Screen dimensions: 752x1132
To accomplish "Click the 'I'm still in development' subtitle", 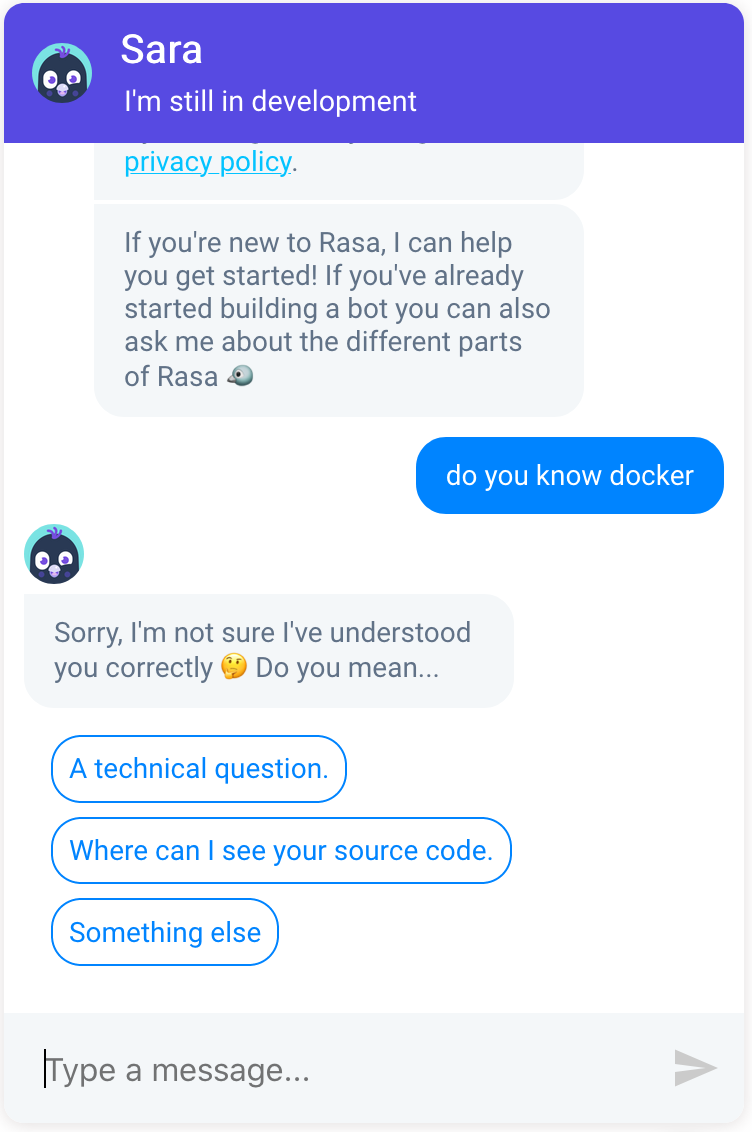I will pyautogui.click(x=270, y=102).
